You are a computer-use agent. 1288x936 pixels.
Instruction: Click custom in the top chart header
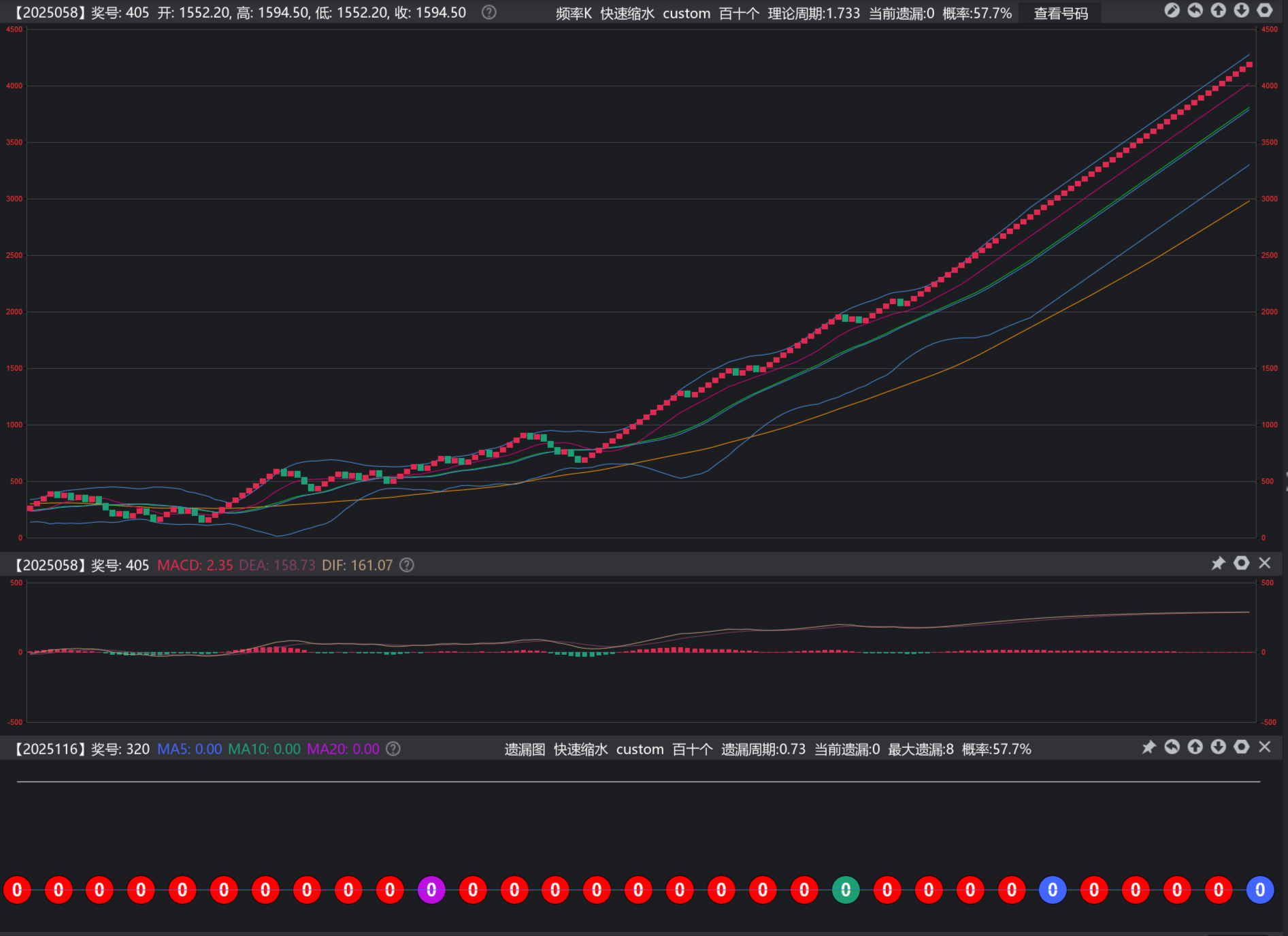click(x=687, y=14)
